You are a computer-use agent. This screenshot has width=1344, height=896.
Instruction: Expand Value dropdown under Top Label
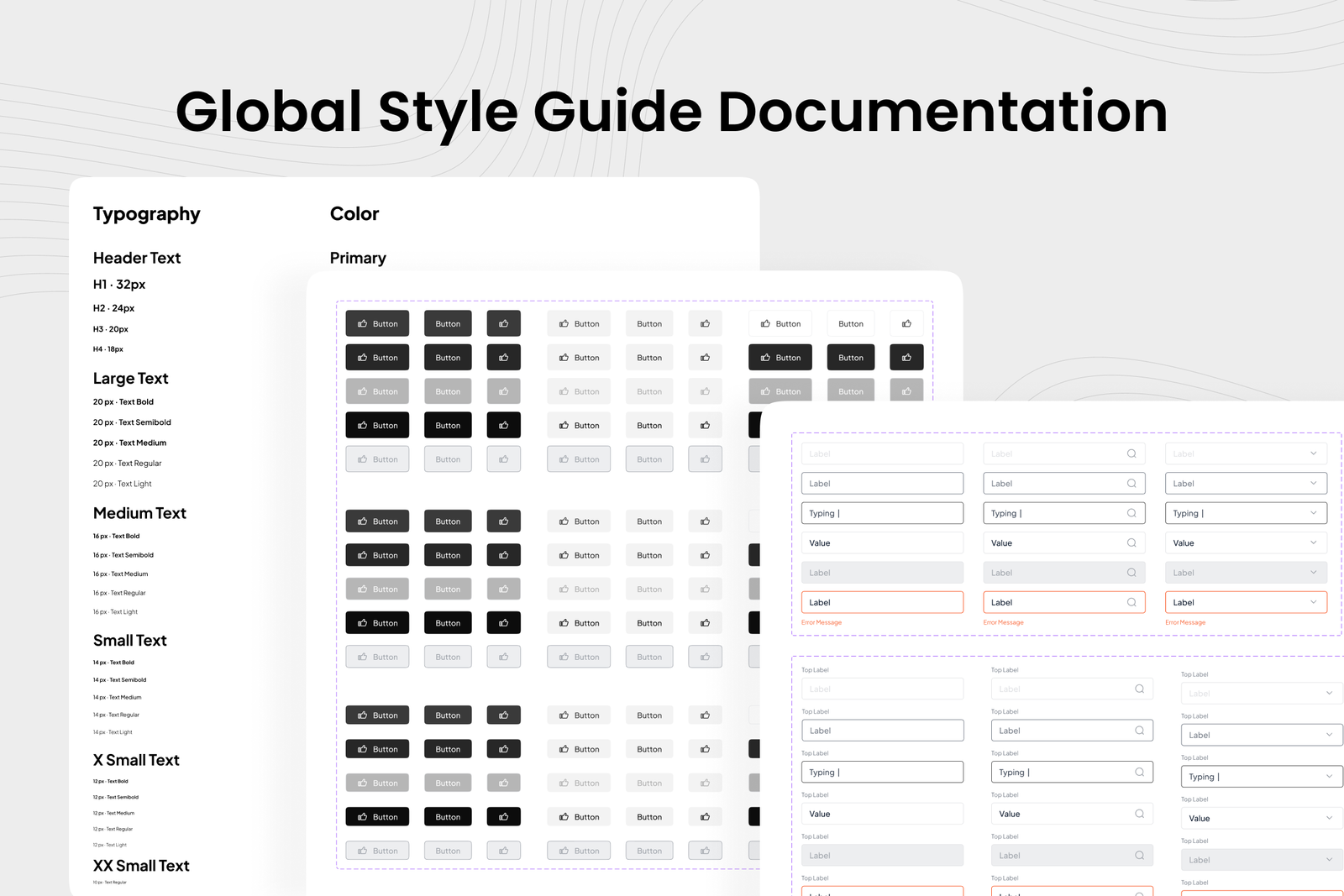tap(1262, 818)
